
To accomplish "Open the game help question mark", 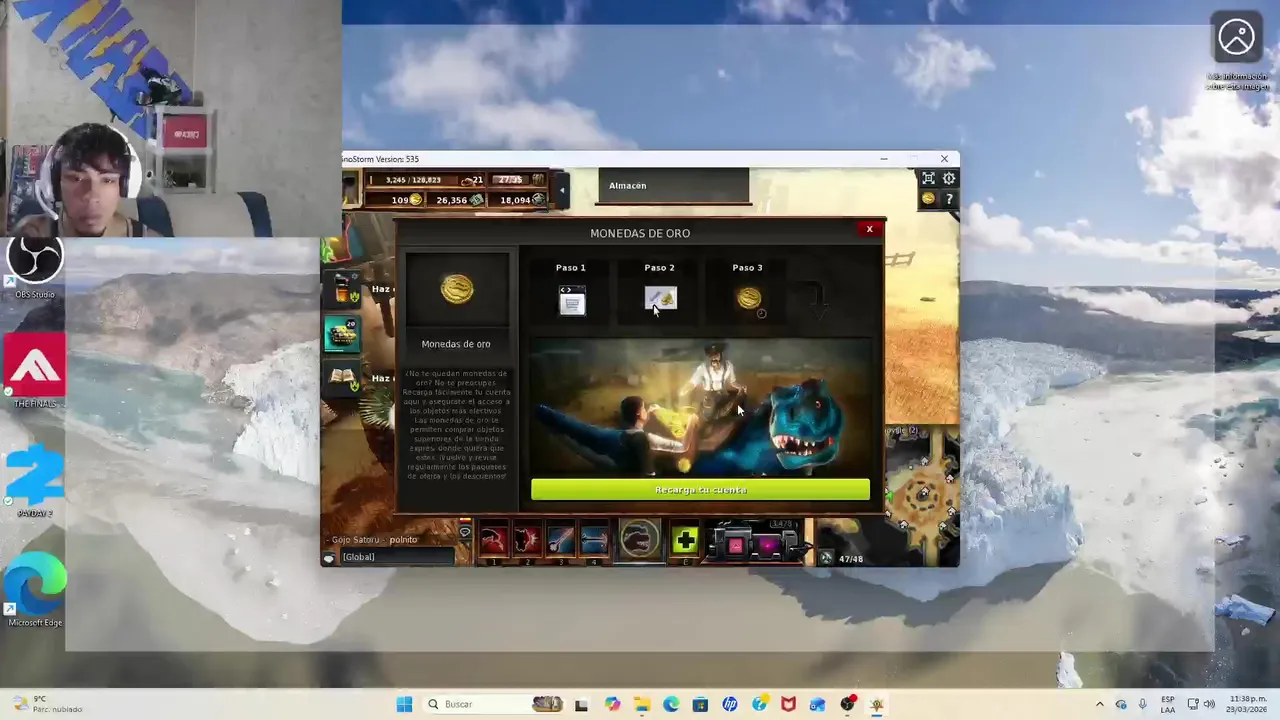I will [x=949, y=199].
